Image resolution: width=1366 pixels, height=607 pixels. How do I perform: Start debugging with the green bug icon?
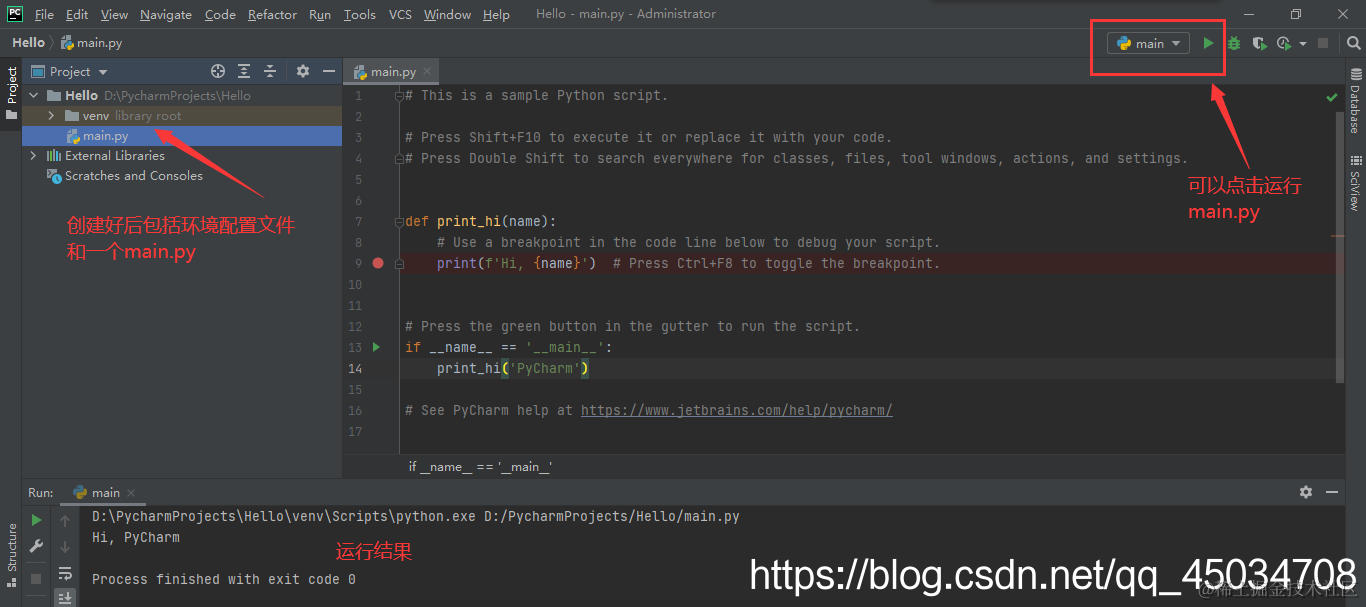tap(1234, 43)
